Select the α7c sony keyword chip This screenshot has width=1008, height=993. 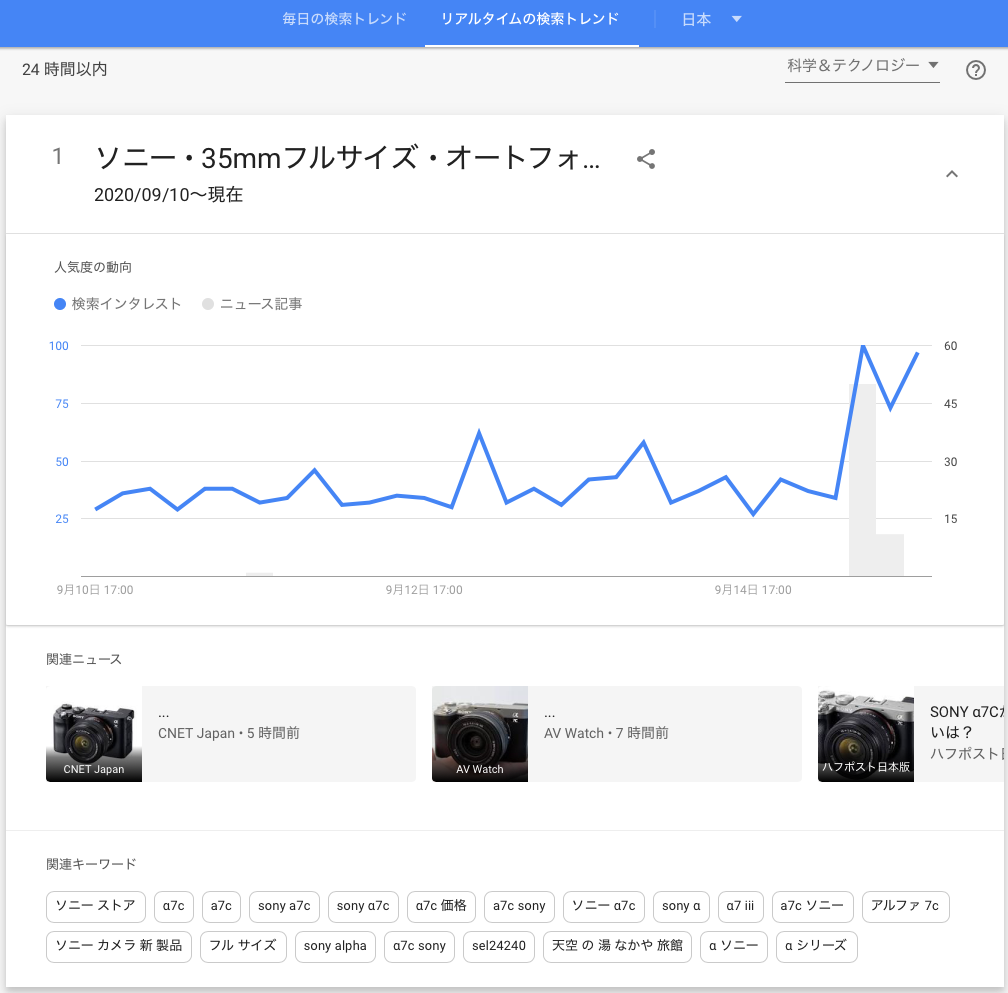pyautogui.click(x=419, y=946)
